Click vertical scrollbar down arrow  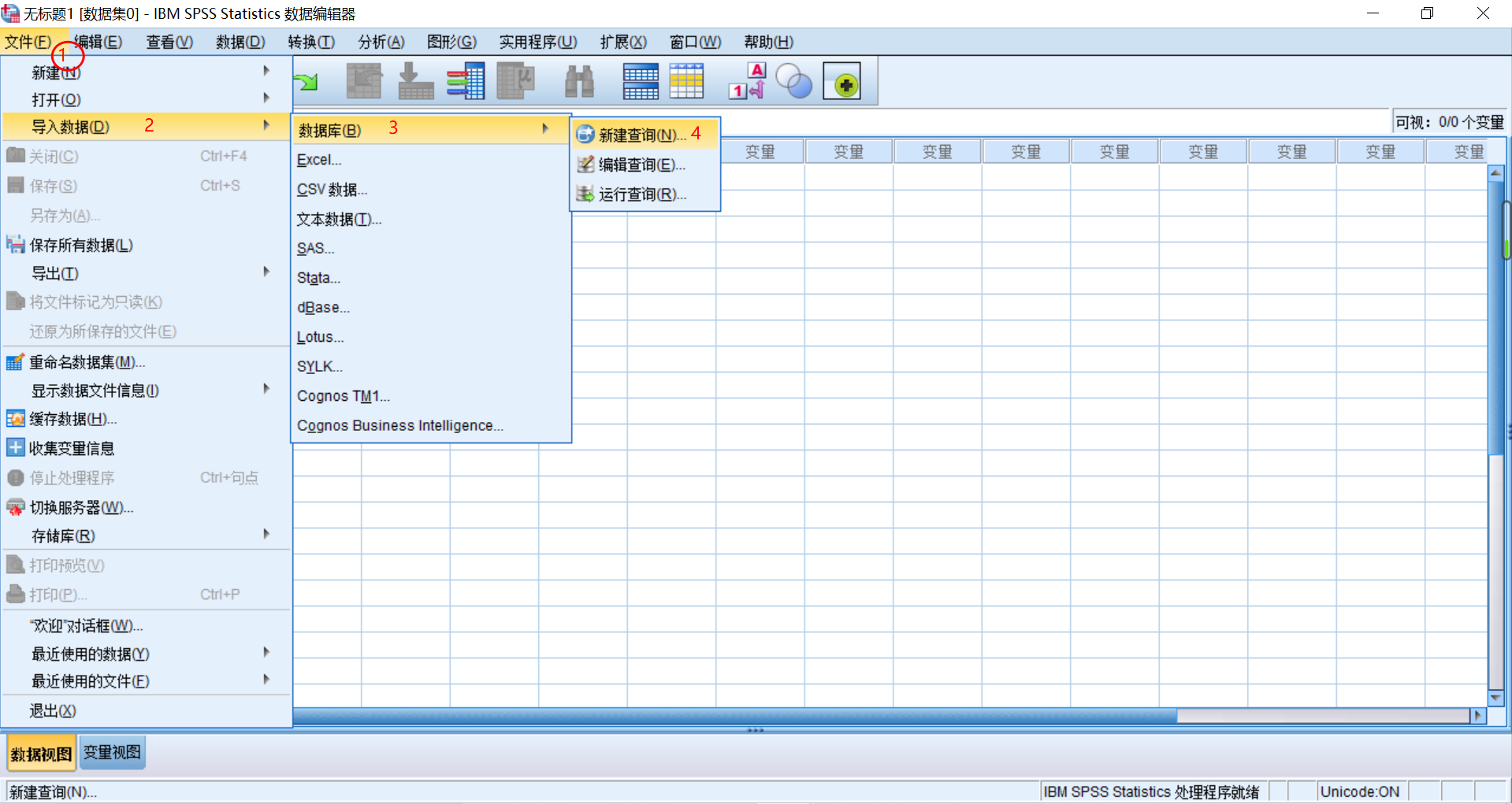[1495, 698]
